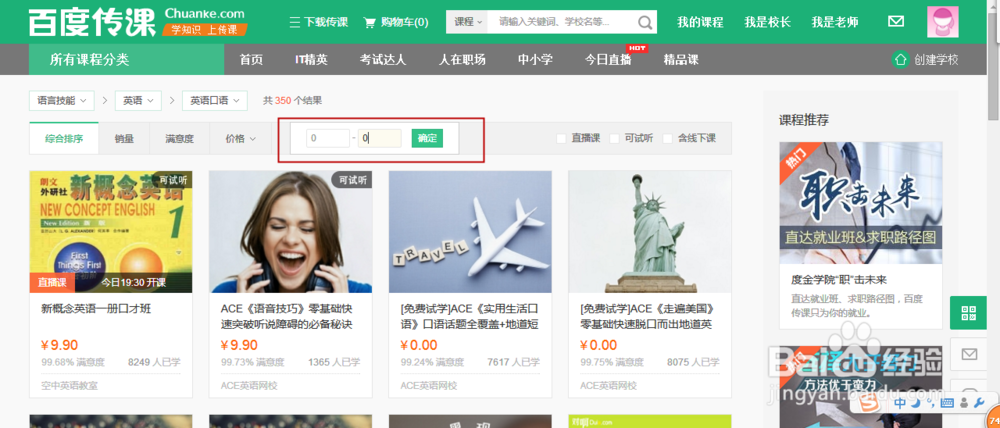The image size is (1000, 428).
Task: Open the 职击未来 recommendation banner
Action: click(860, 203)
